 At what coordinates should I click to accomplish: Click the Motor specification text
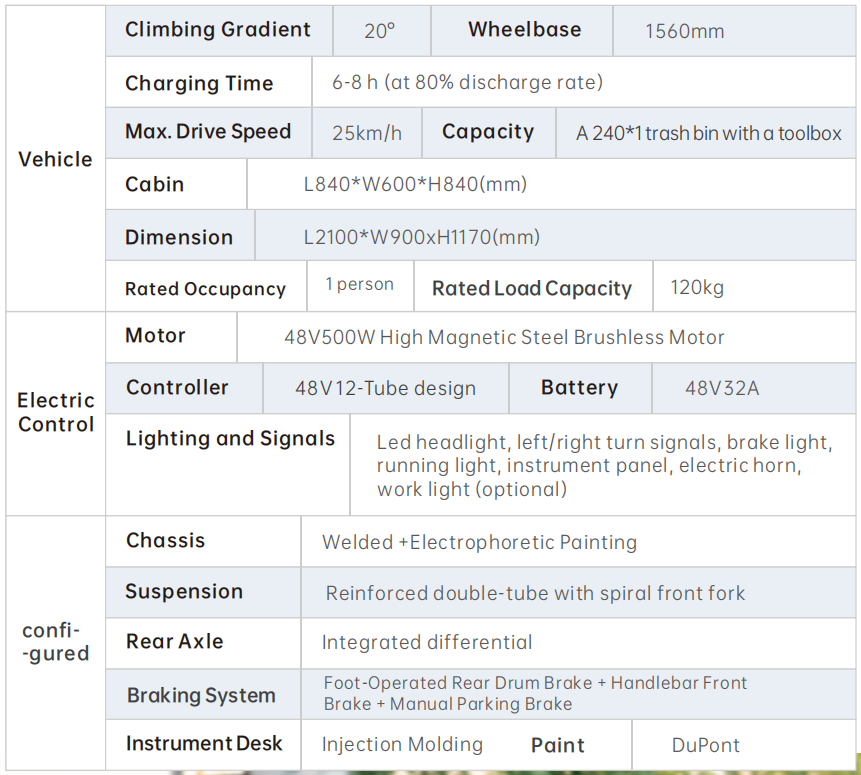click(504, 337)
